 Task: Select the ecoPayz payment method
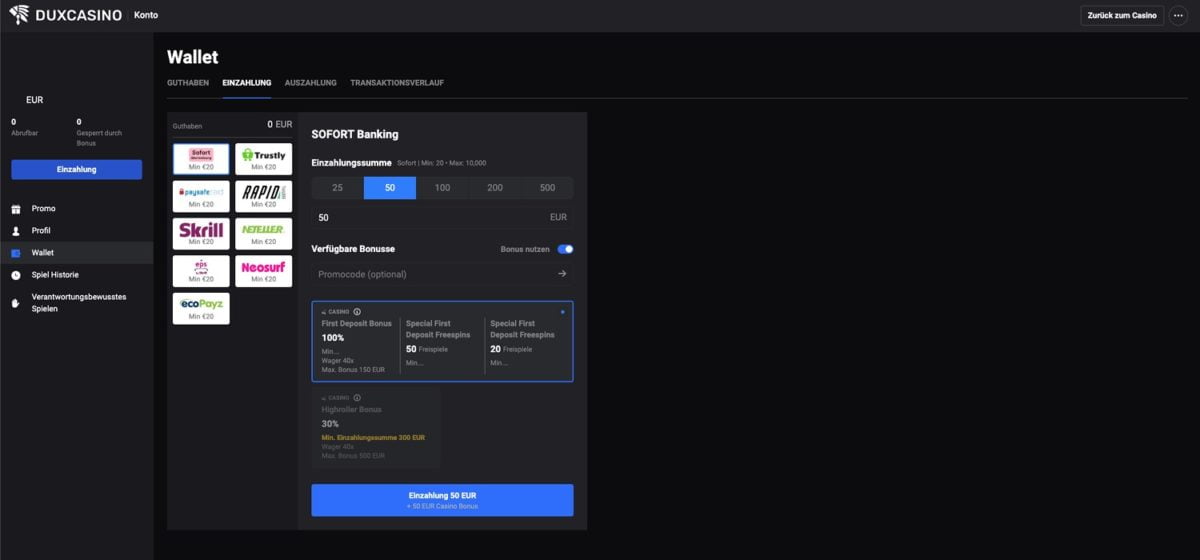201,308
